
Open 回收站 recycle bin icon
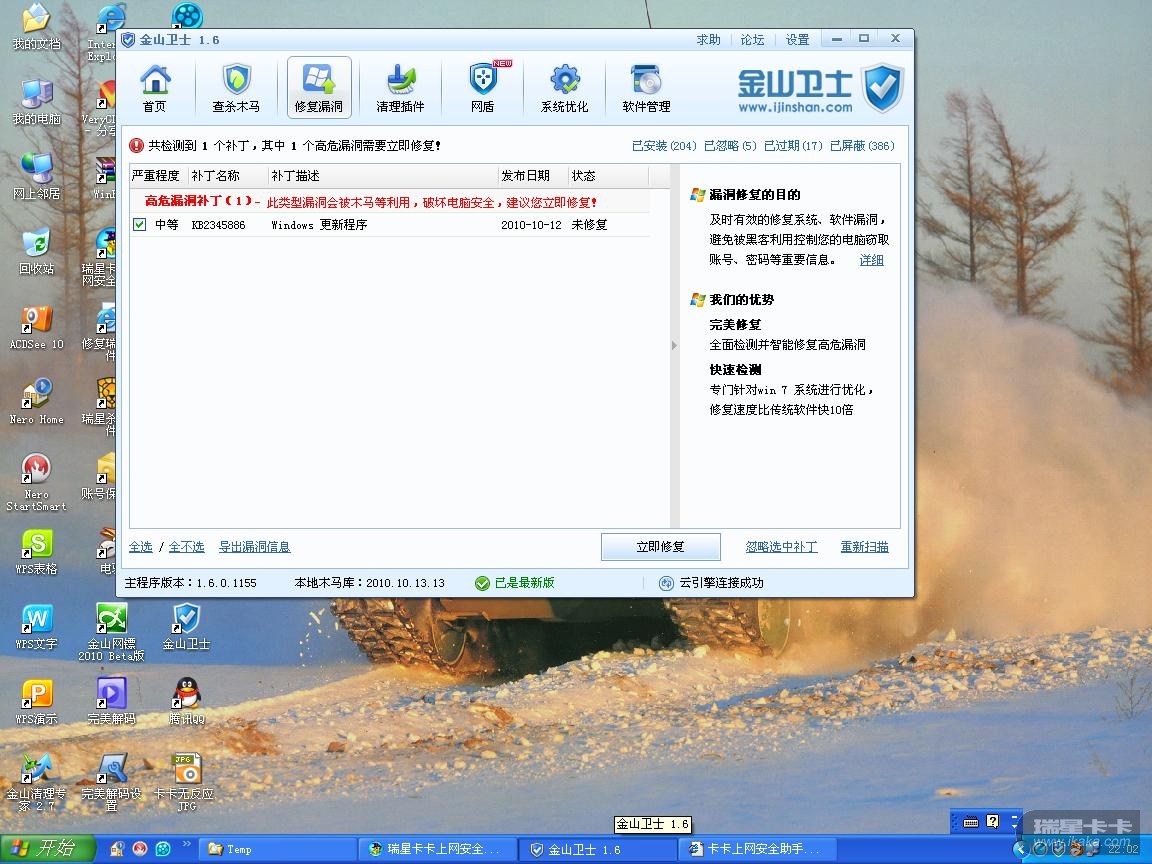pos(36,251)
